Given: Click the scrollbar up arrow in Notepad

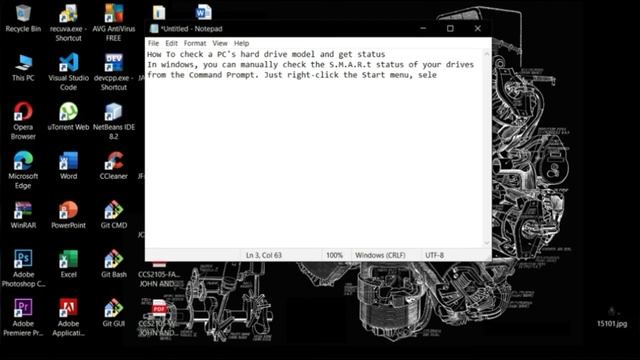Looking at the screenshot, I should pyautogui.click(x=487, y=53).
